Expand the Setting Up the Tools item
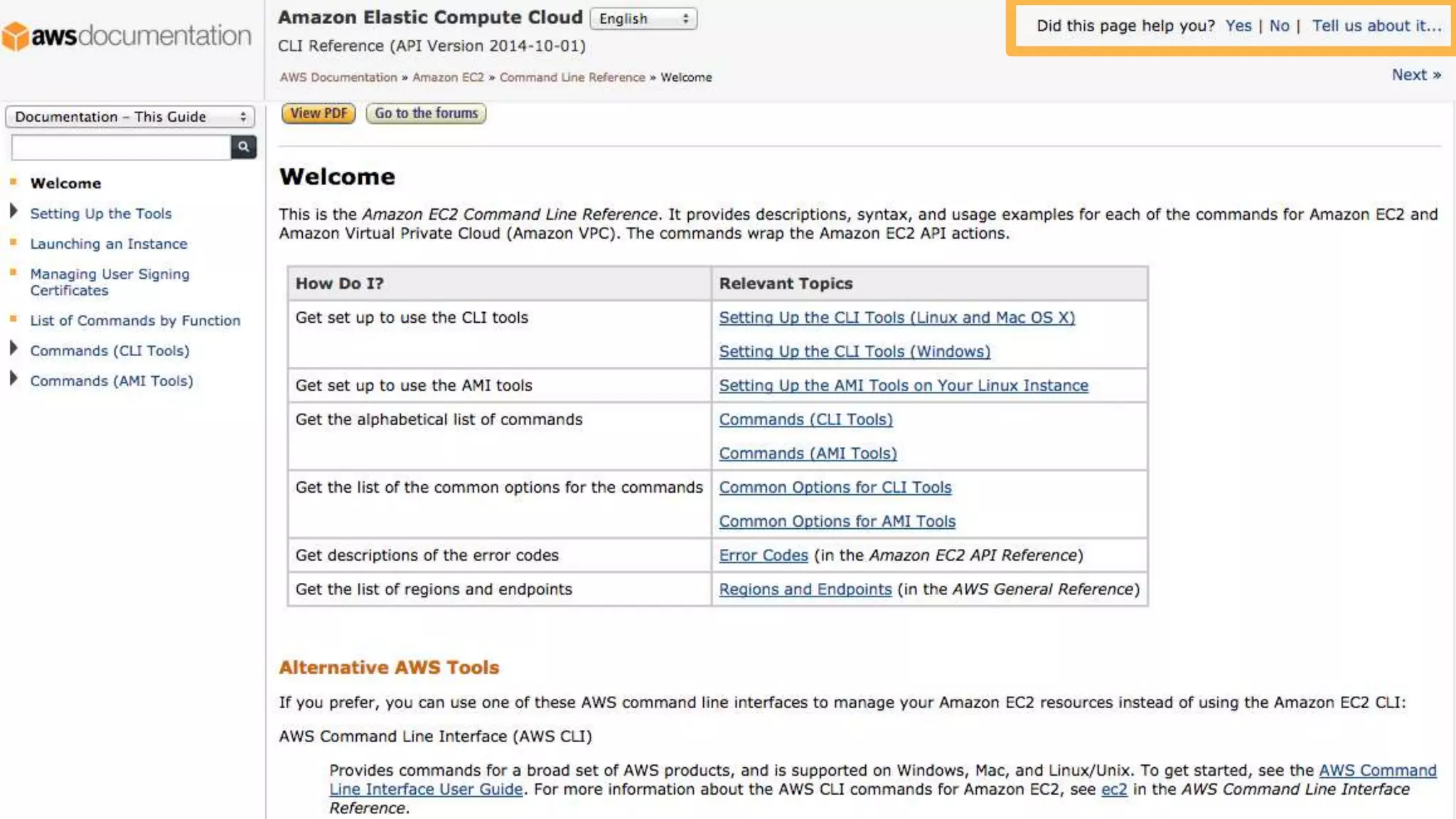This screenshot has height=819, width=1456. pyautogui.click(x=14, y=211)
